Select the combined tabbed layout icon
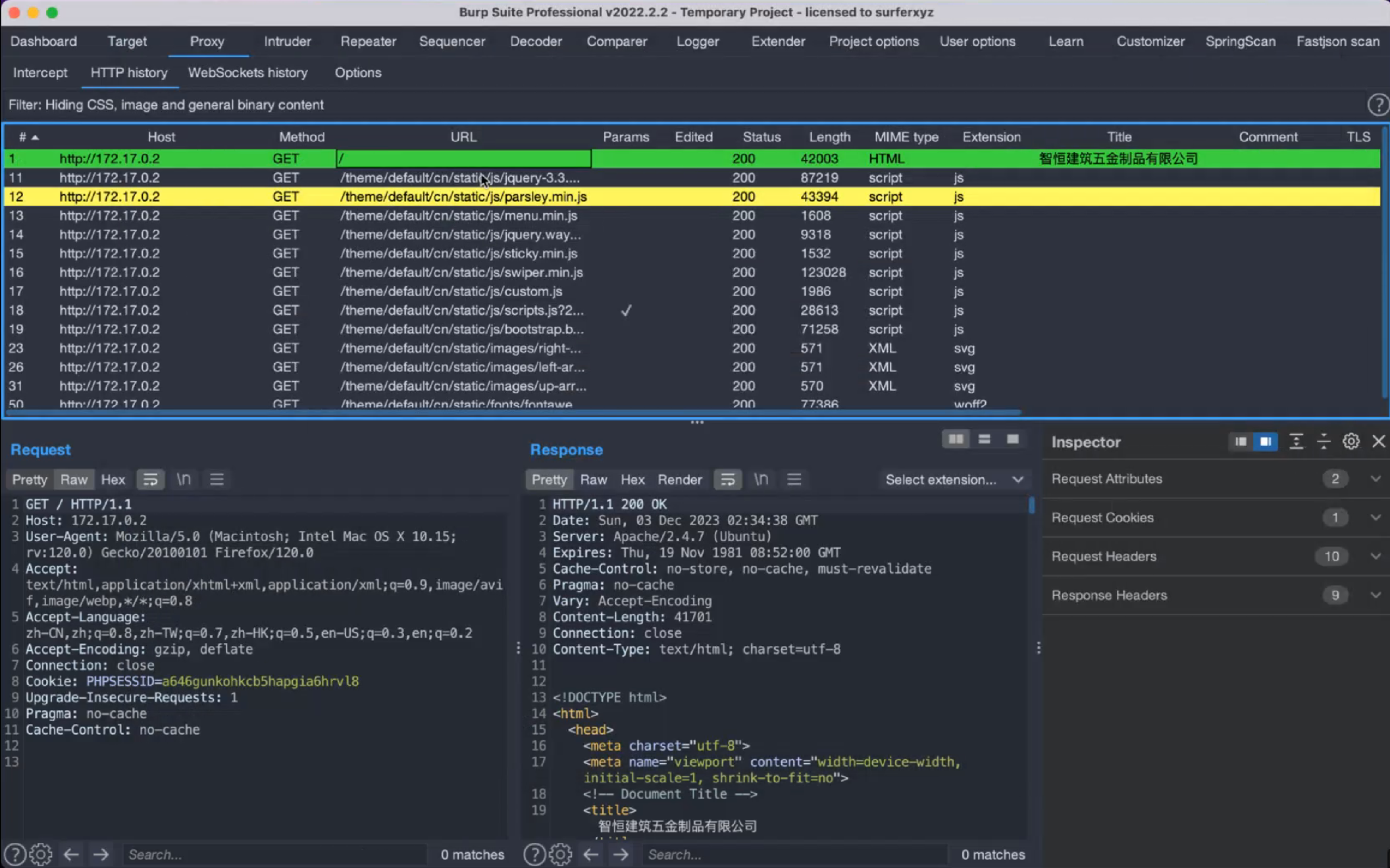Screen dimensions: 1390x868 point(1013,439)
